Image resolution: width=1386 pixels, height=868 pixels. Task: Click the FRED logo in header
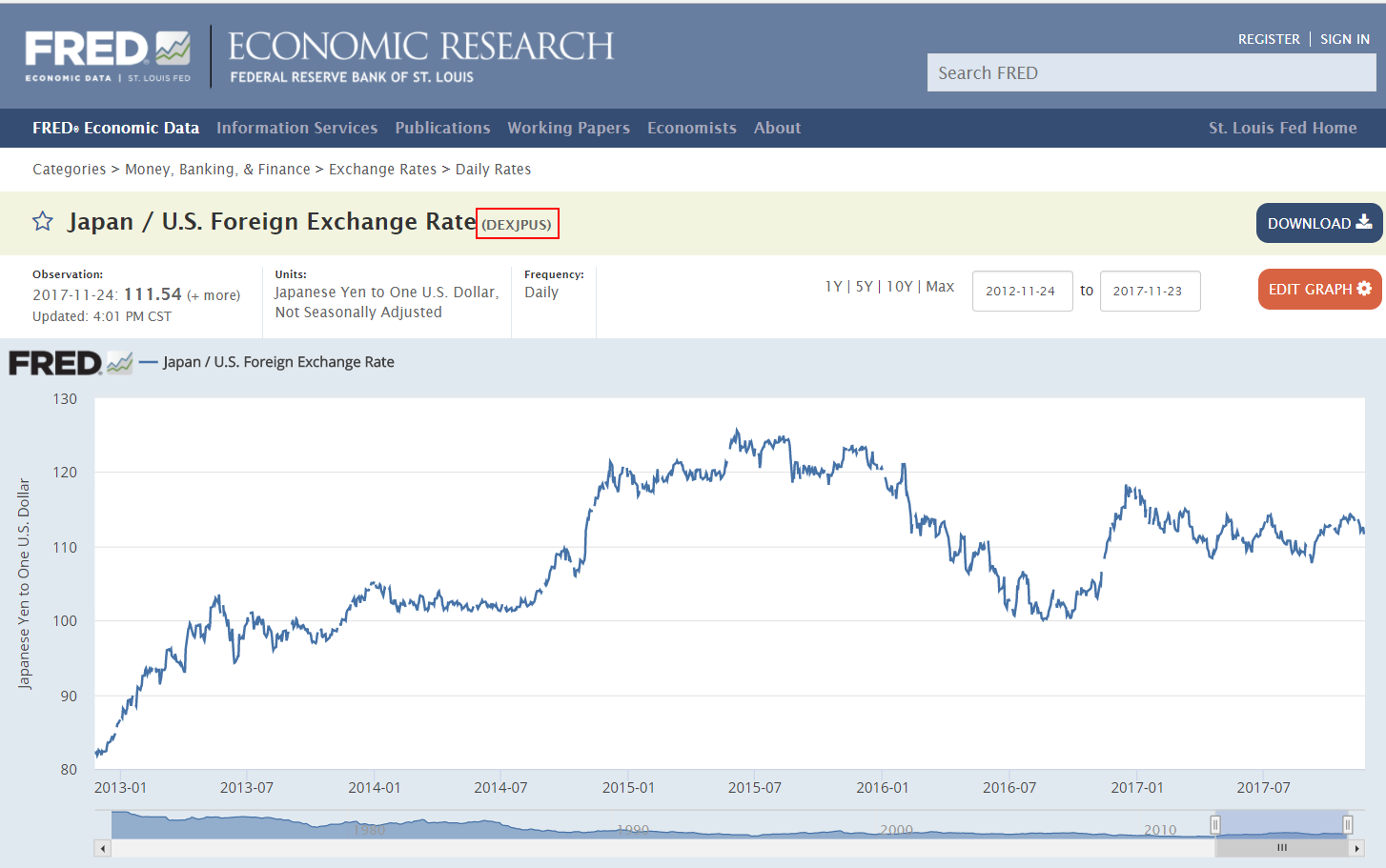[108, 56]
